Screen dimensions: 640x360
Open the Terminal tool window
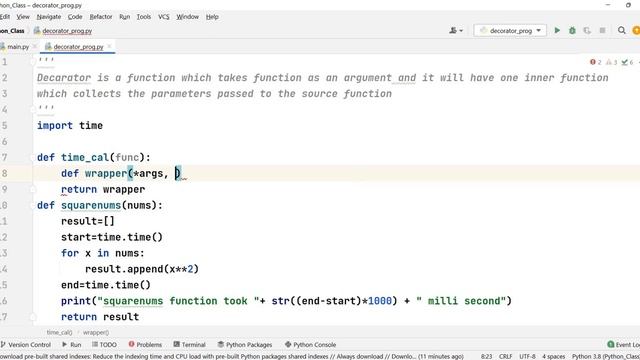[x=189, y=344]
